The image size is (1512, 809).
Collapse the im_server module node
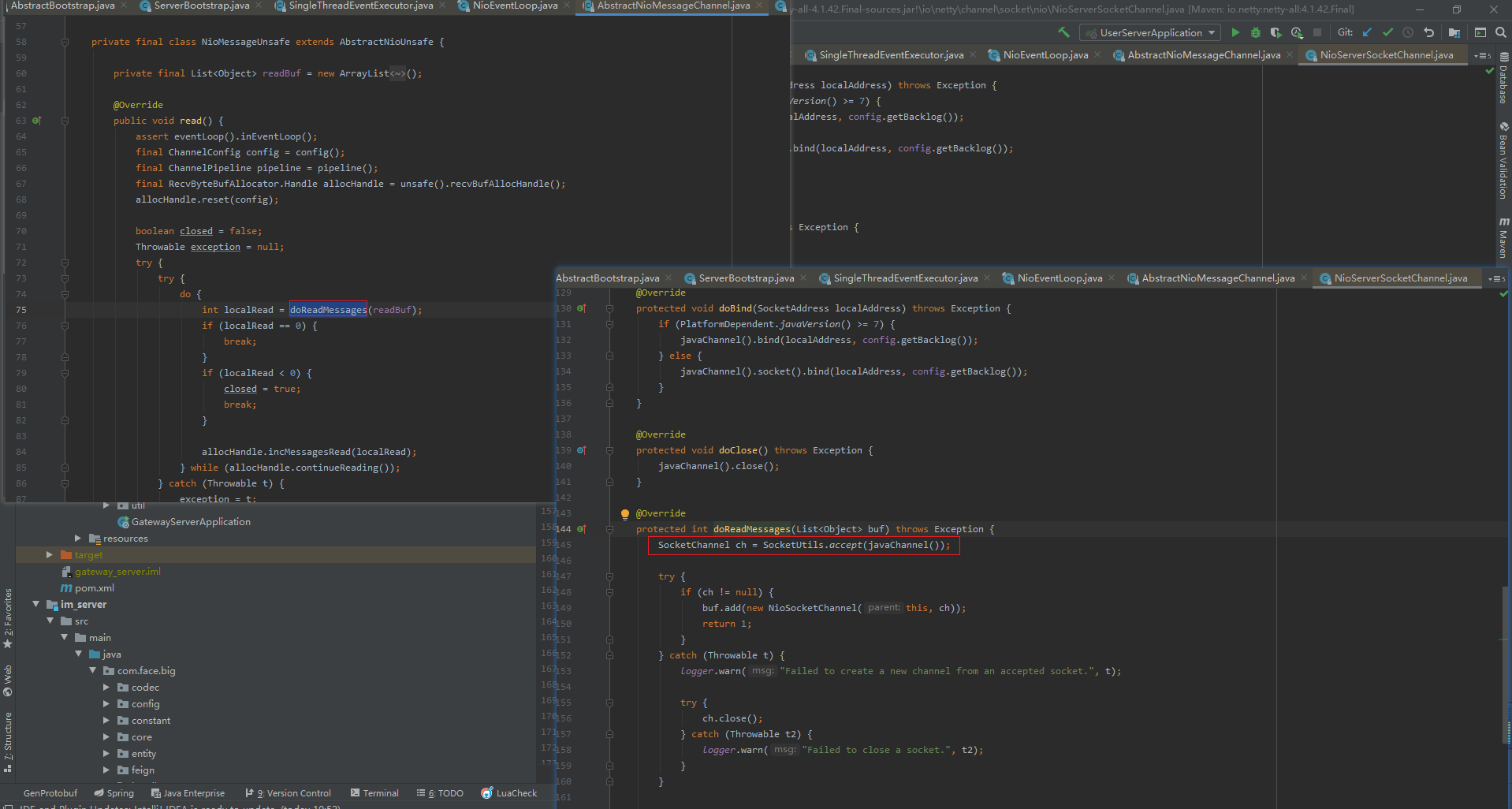[35, 605]
